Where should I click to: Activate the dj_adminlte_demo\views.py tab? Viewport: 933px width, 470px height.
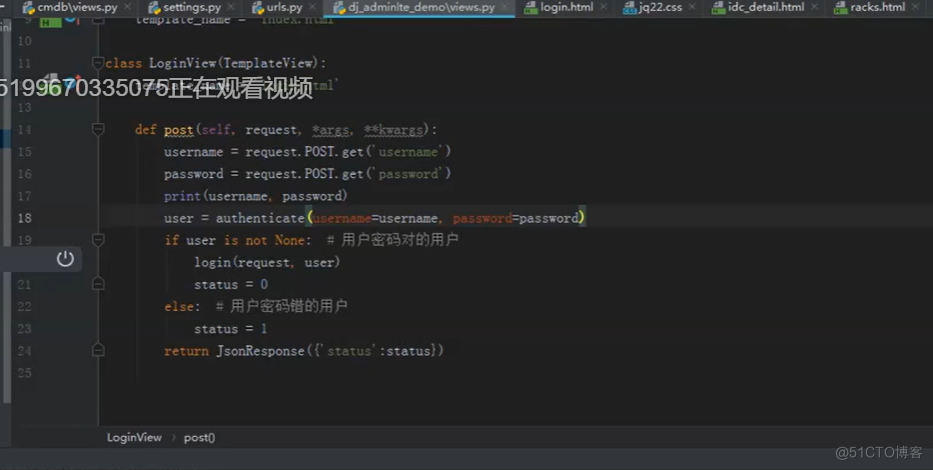pyautogui.click(x=421, y=7)
